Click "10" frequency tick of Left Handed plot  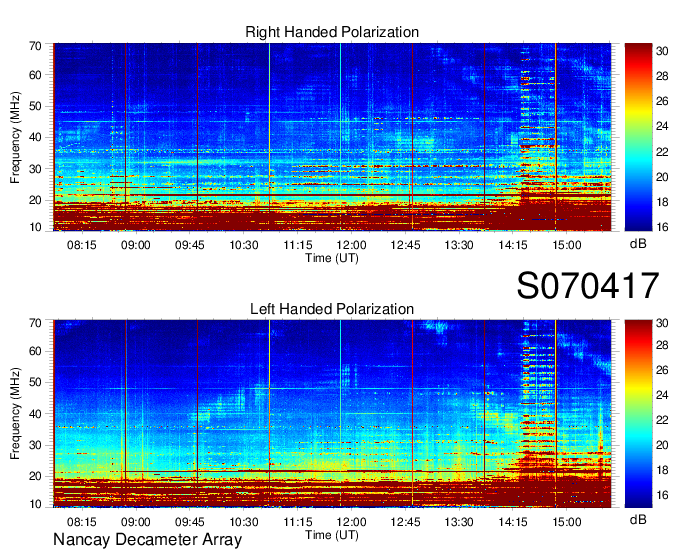coord(35,504)
